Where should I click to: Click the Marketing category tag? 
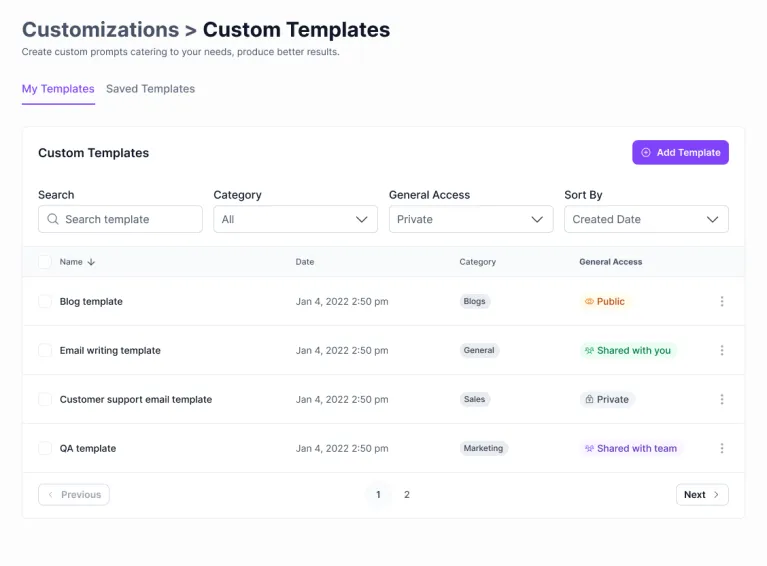483,448
